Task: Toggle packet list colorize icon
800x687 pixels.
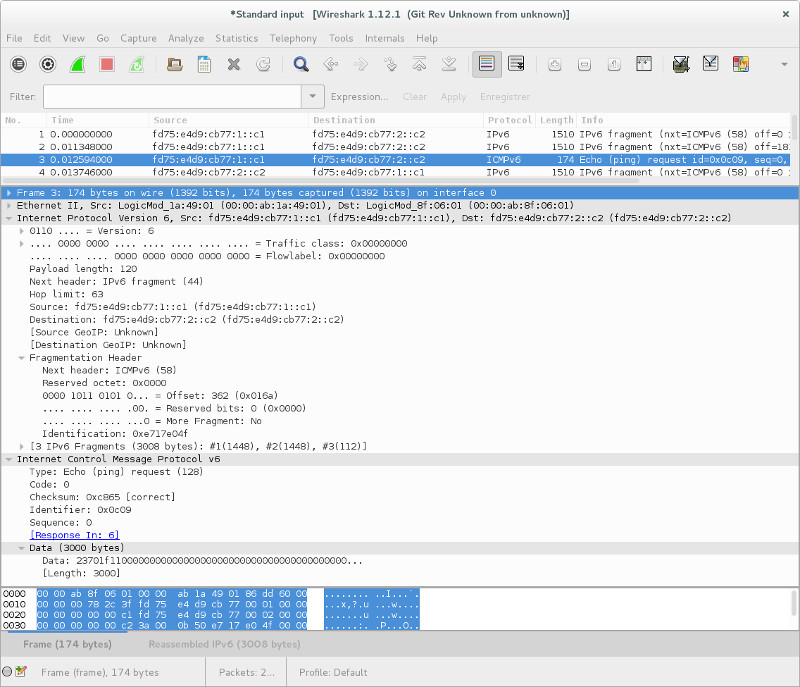Action: click(x=487, y=64)
